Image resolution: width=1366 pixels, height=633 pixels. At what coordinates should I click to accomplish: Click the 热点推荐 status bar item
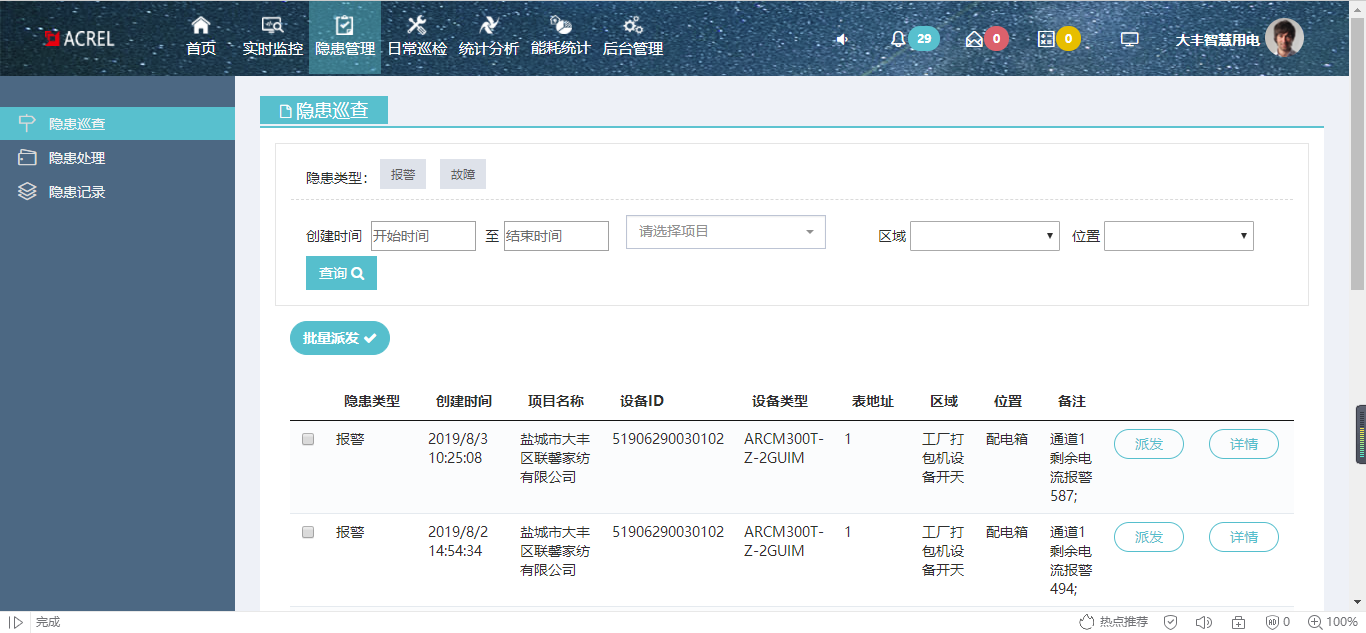pyautogui.click(x=1114, y=622)
